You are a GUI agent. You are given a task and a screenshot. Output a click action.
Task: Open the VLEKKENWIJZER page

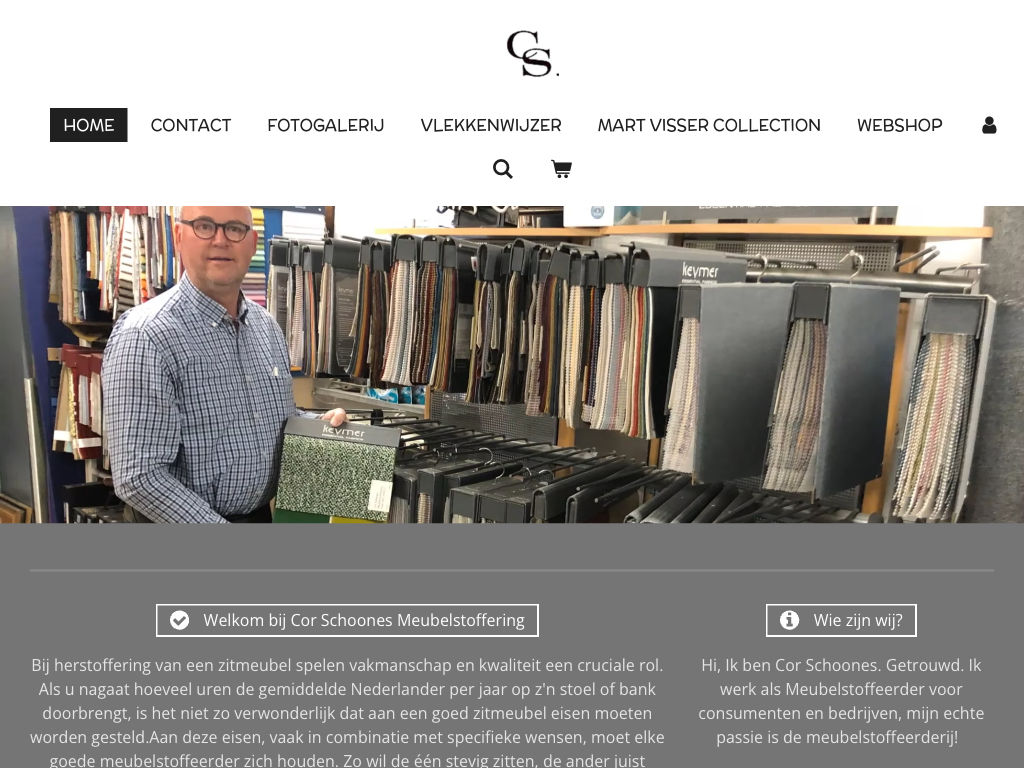pos(491,125)
